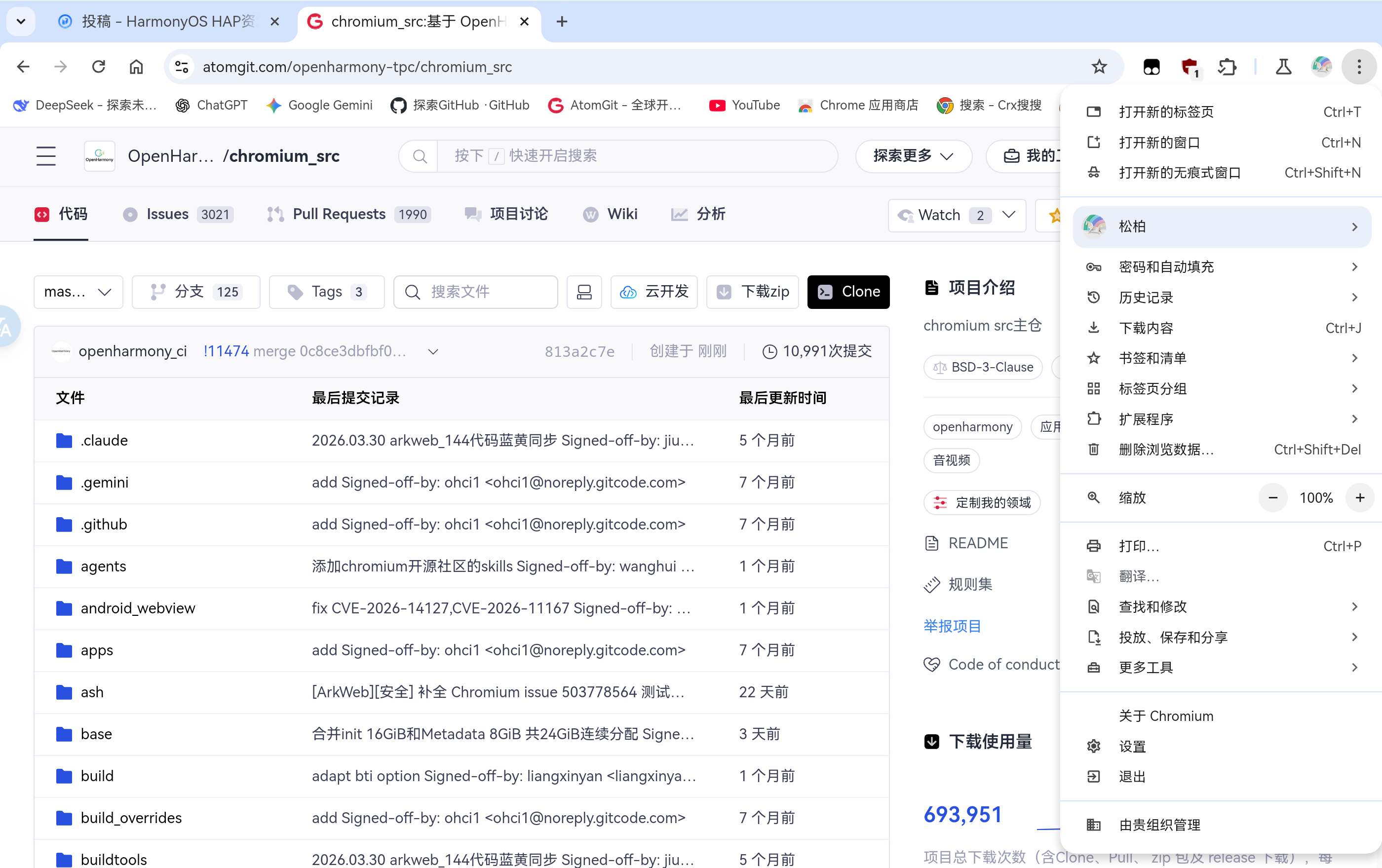Open the web IDE monitor icon button
Viewport: 1382px width, 868px height.
pyautogui.click(x=584, y=292)
